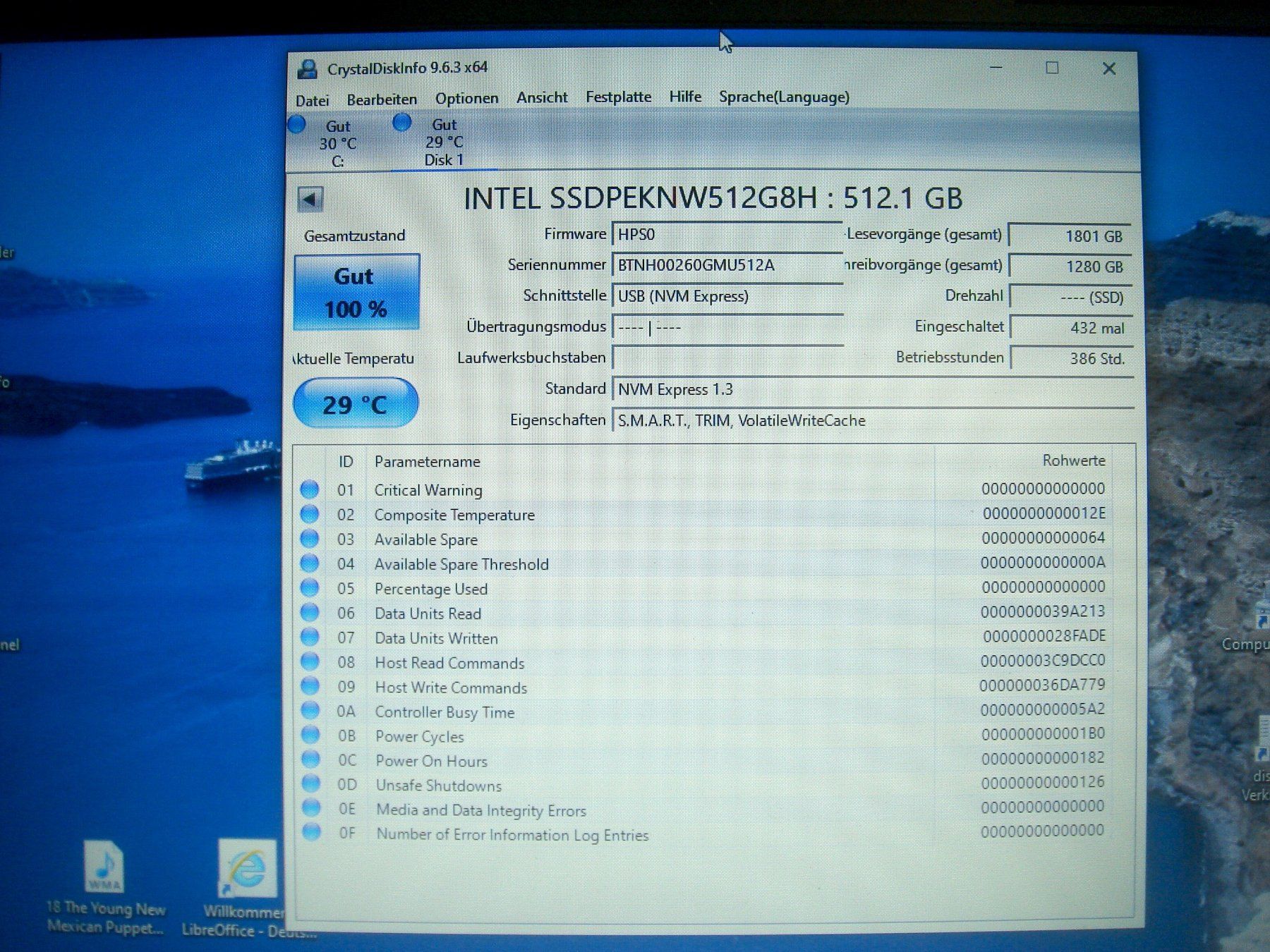Click the CrystalDiskInfo application icon in the titlebar
This screenshot has width=1270, height=952.
click(x=308, y=68)
